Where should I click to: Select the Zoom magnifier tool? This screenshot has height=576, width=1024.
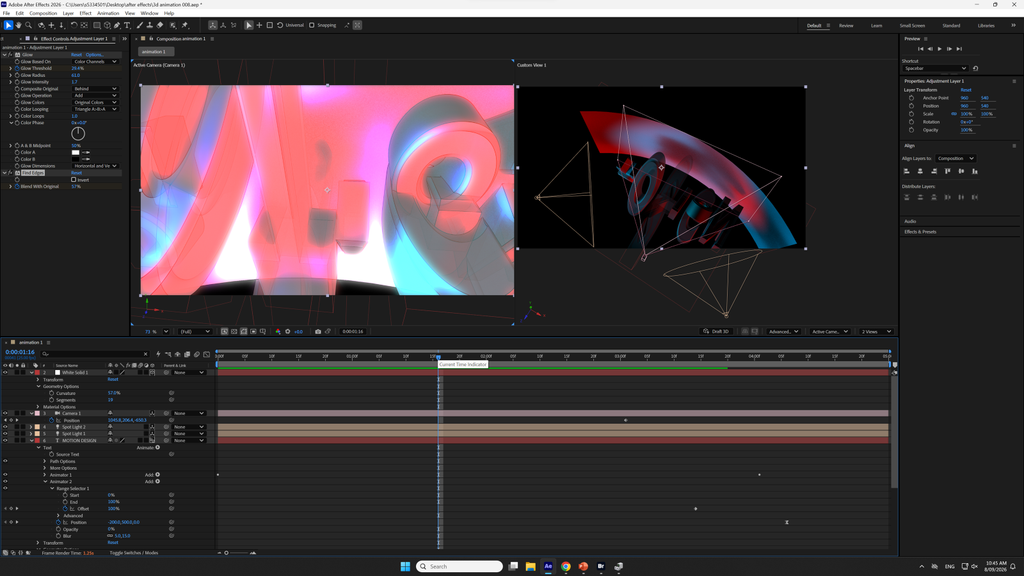point(29,25)
